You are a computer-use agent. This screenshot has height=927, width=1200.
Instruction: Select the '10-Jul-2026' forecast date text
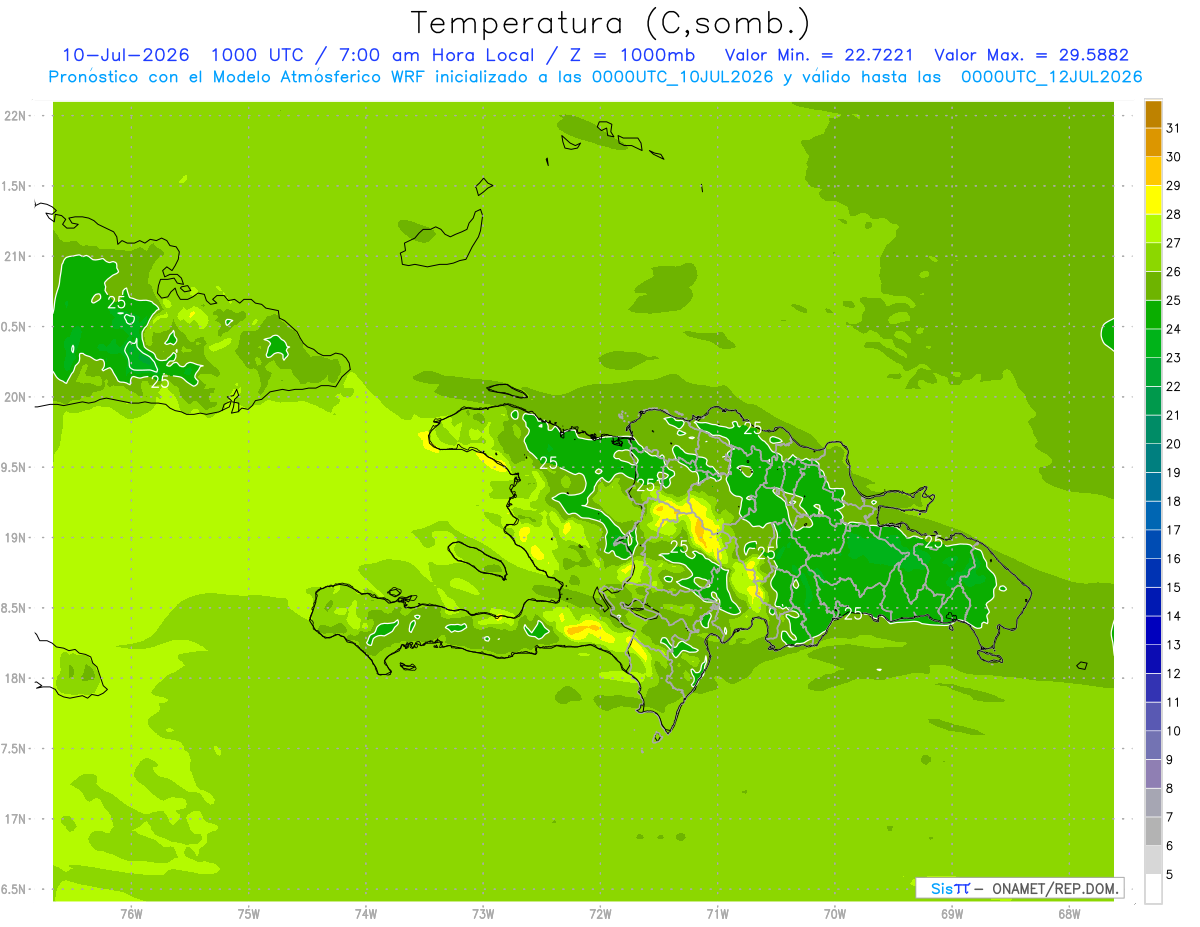click(128, 55)
